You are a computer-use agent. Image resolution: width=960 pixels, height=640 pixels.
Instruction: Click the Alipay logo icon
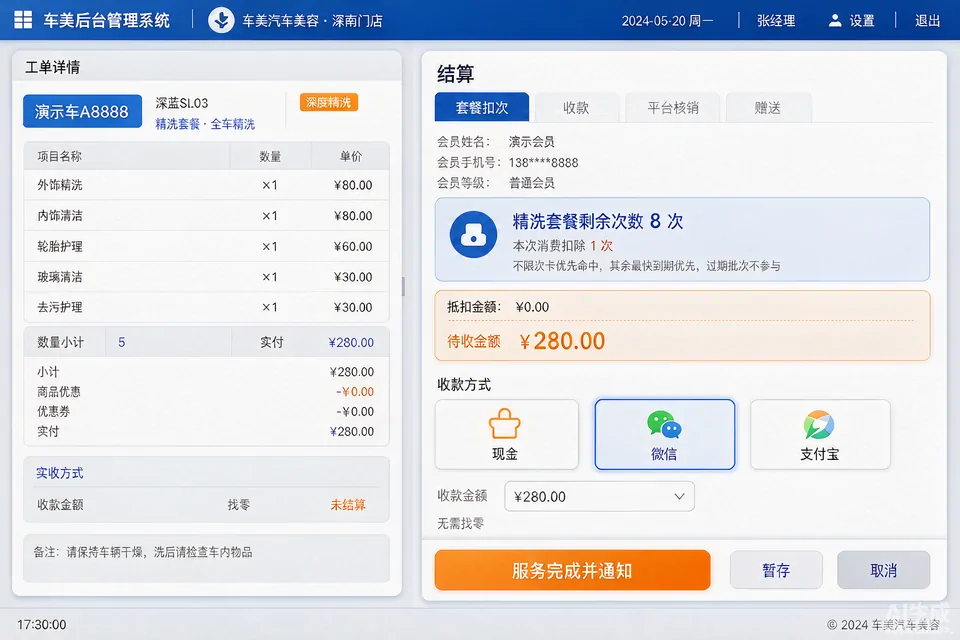(x=819, y=424)
